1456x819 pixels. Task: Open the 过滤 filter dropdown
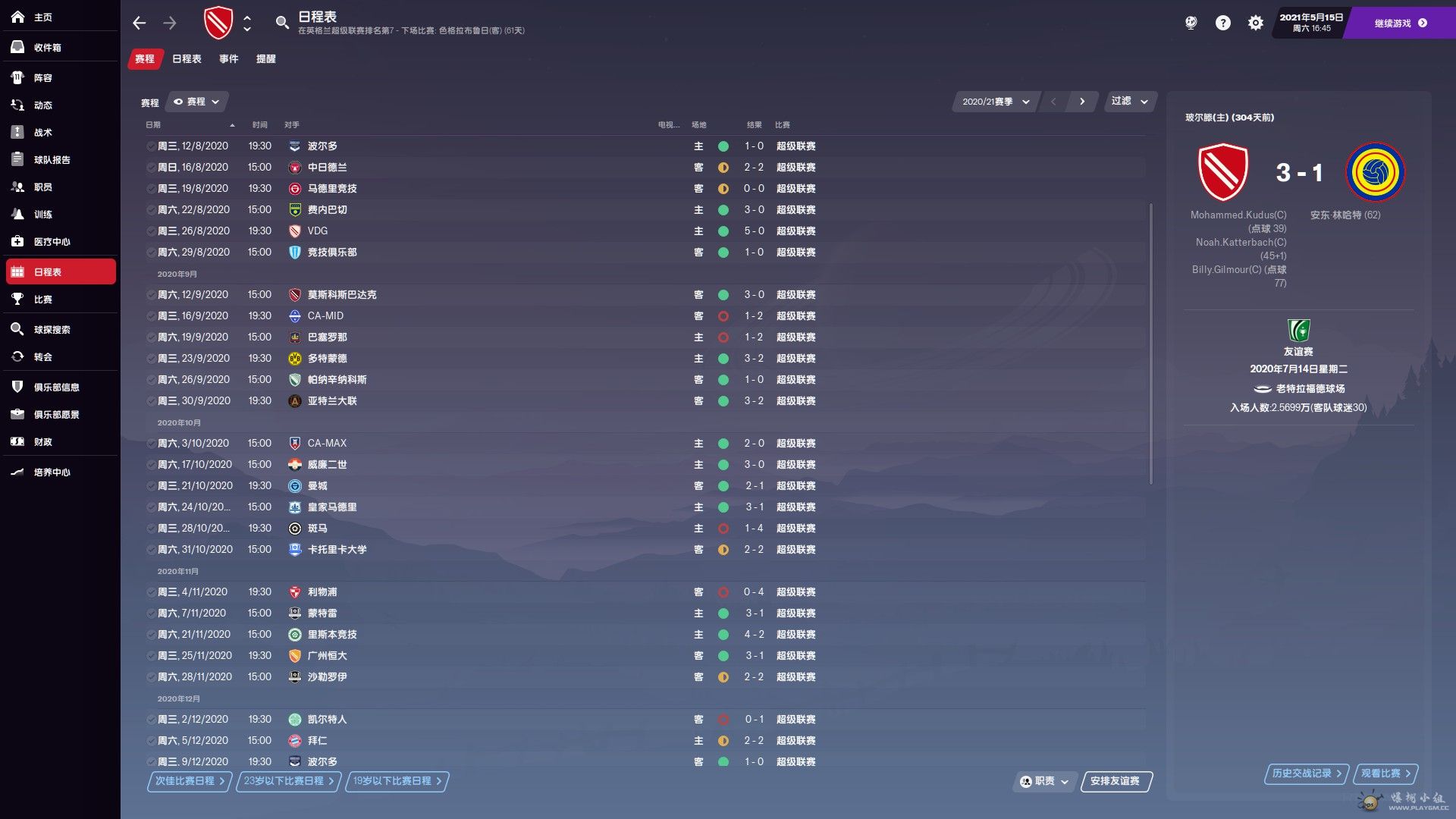click(1129, 101)
